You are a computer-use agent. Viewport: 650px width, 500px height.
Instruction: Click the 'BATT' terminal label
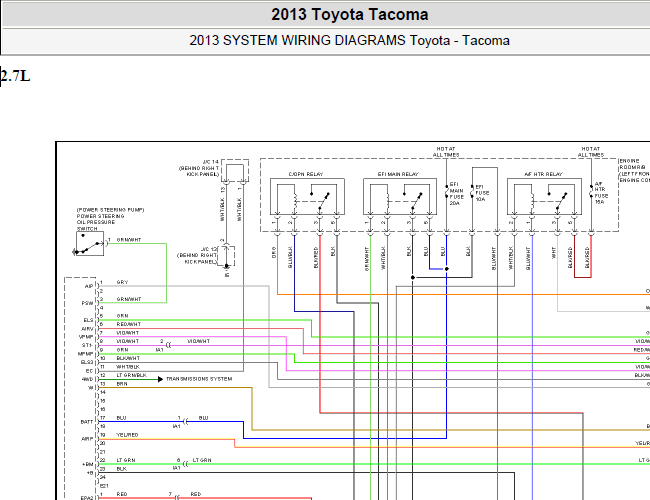pos(87,422)
